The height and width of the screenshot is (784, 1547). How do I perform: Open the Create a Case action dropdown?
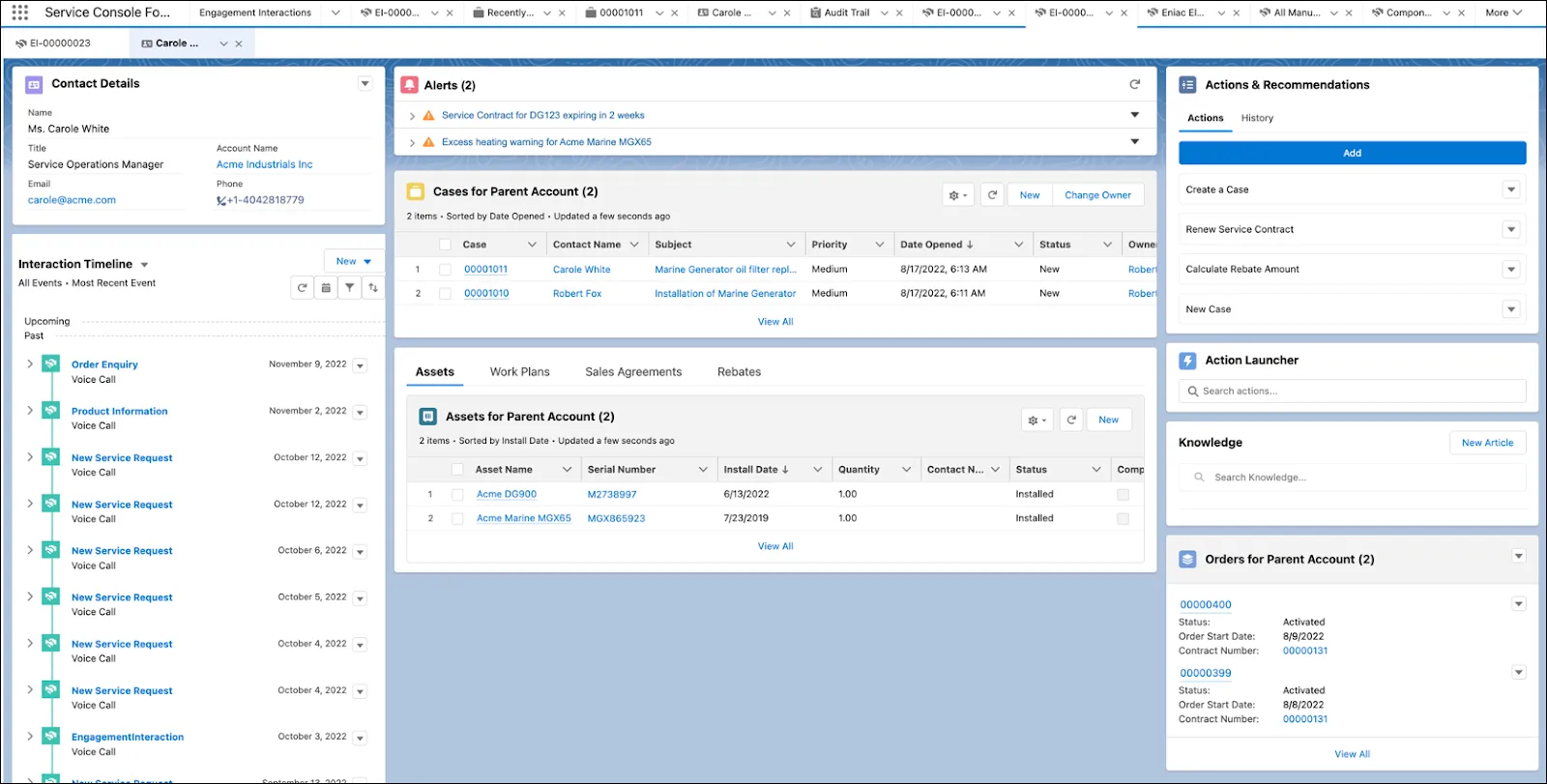point(1511,189)
